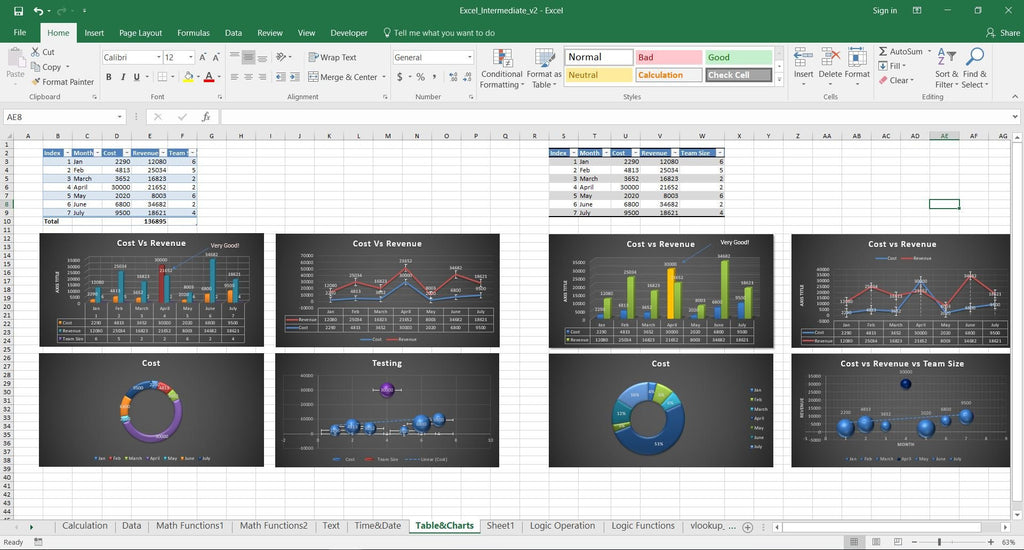Open the Sort & Filter menu
1024x550 pixels.
coord(946,68)
